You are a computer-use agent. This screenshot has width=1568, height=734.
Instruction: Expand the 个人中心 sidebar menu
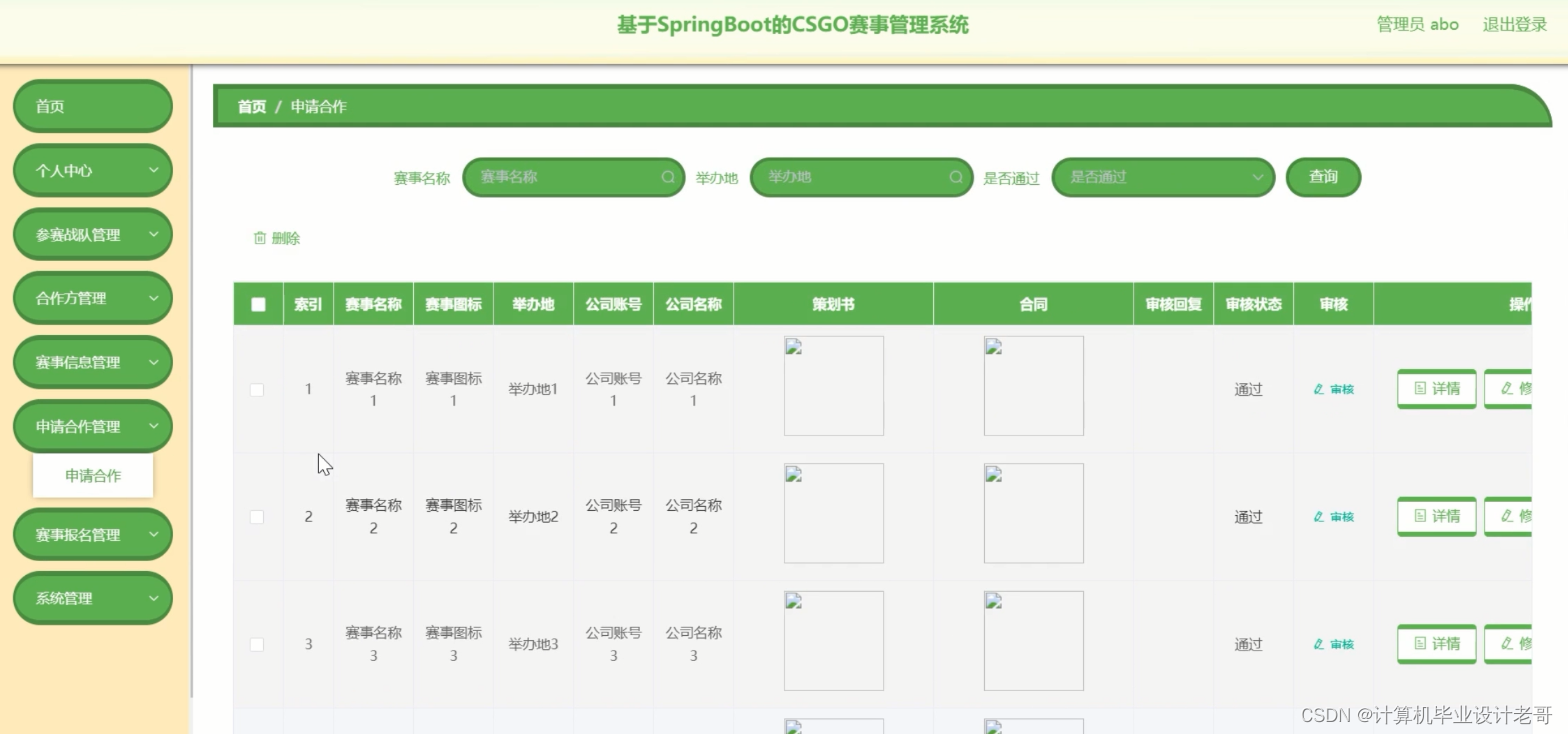click(x=92, y=170)
